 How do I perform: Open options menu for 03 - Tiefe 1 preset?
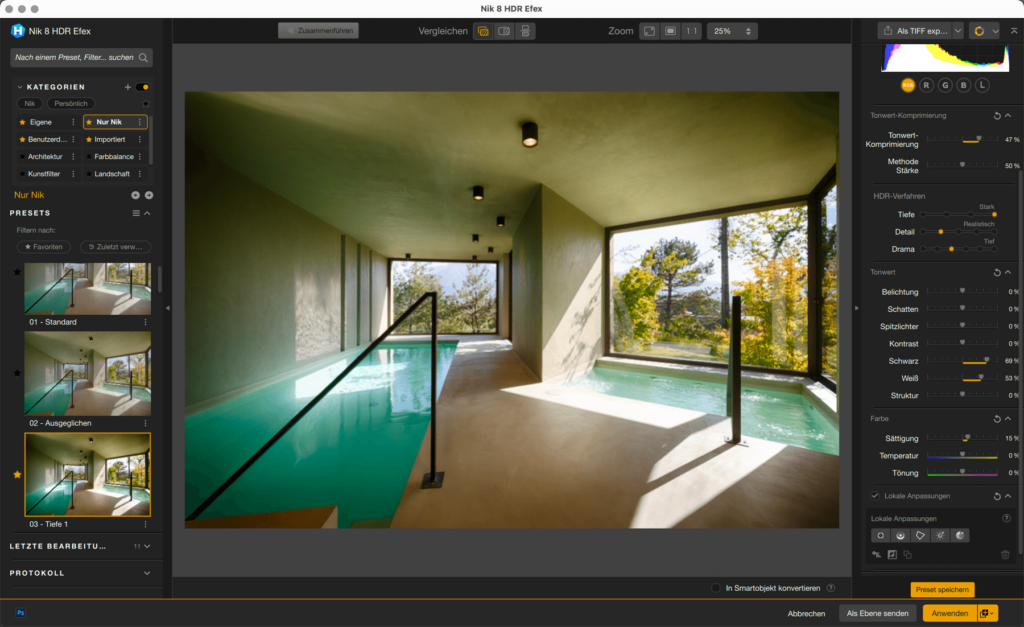pyautogui.click(x=145, y=524)
